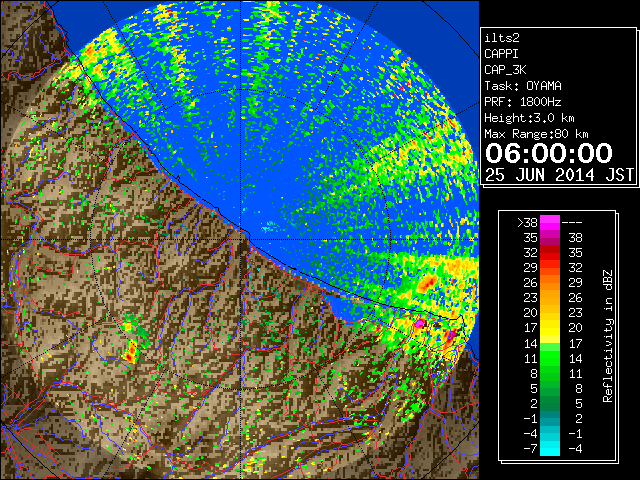Pick the cyan -7 legend swatch
The image size is (640, 480).
550,449
